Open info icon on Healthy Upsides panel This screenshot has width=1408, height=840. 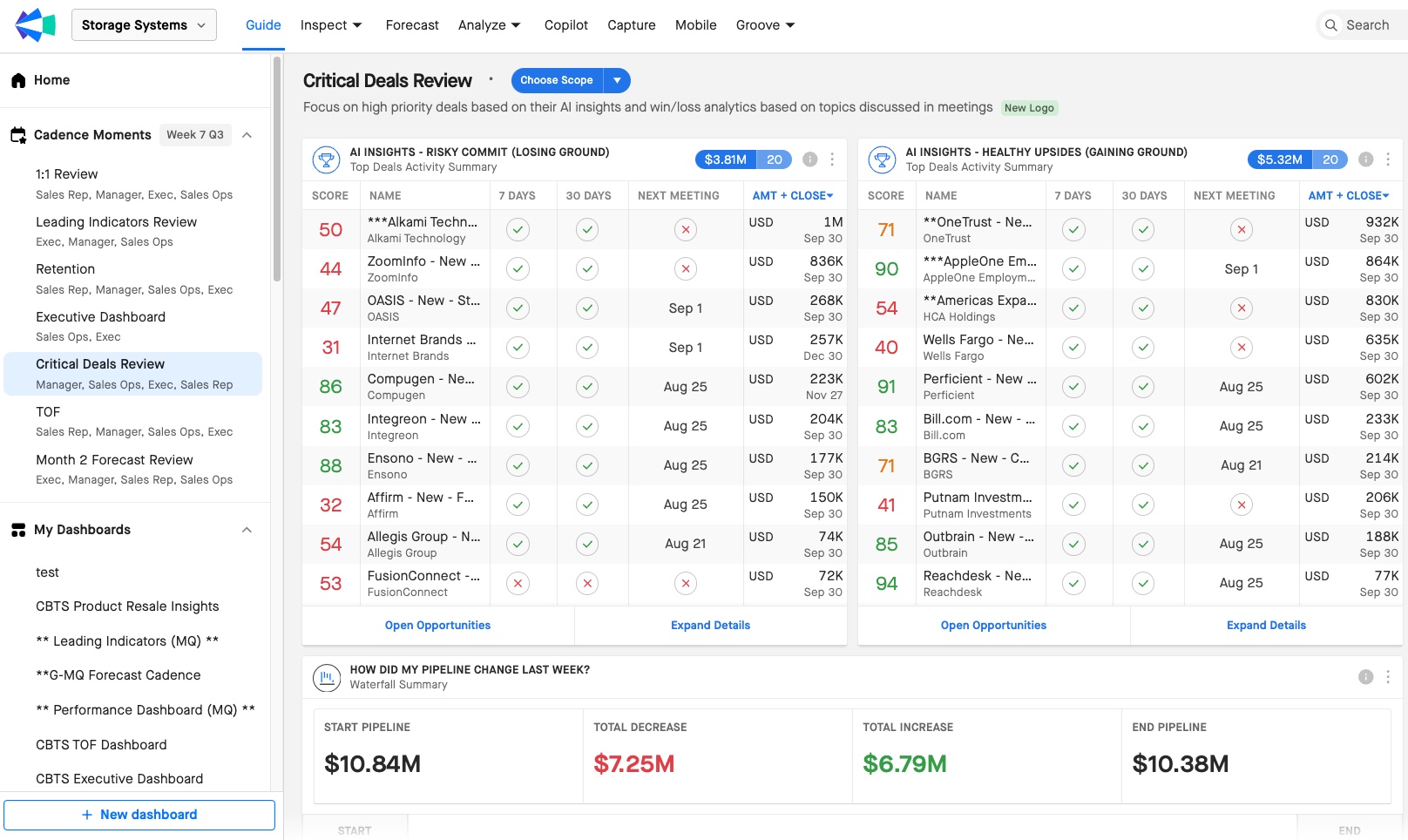pos(1365,159)
